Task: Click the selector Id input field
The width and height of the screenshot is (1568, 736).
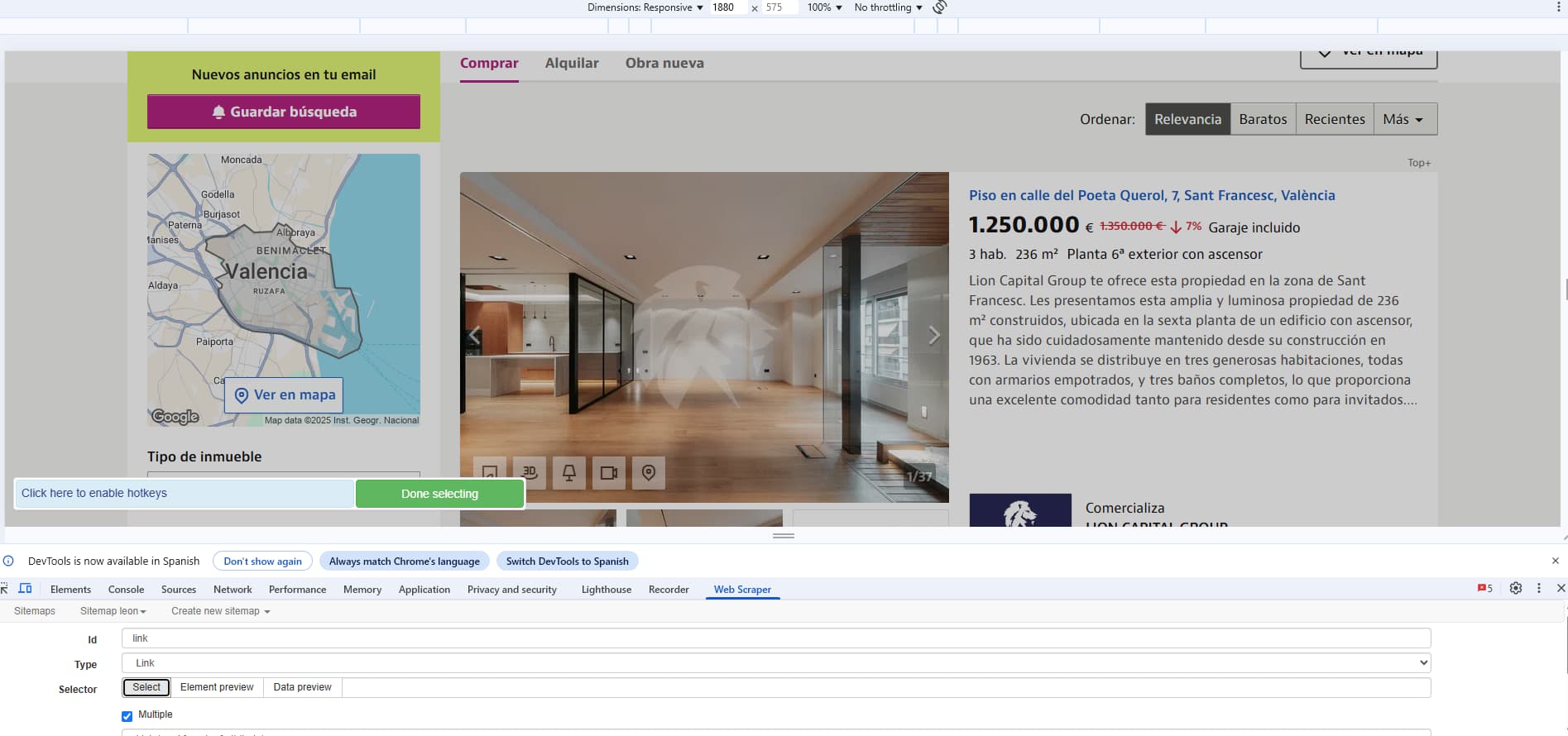Action: [x=775, y=638]
